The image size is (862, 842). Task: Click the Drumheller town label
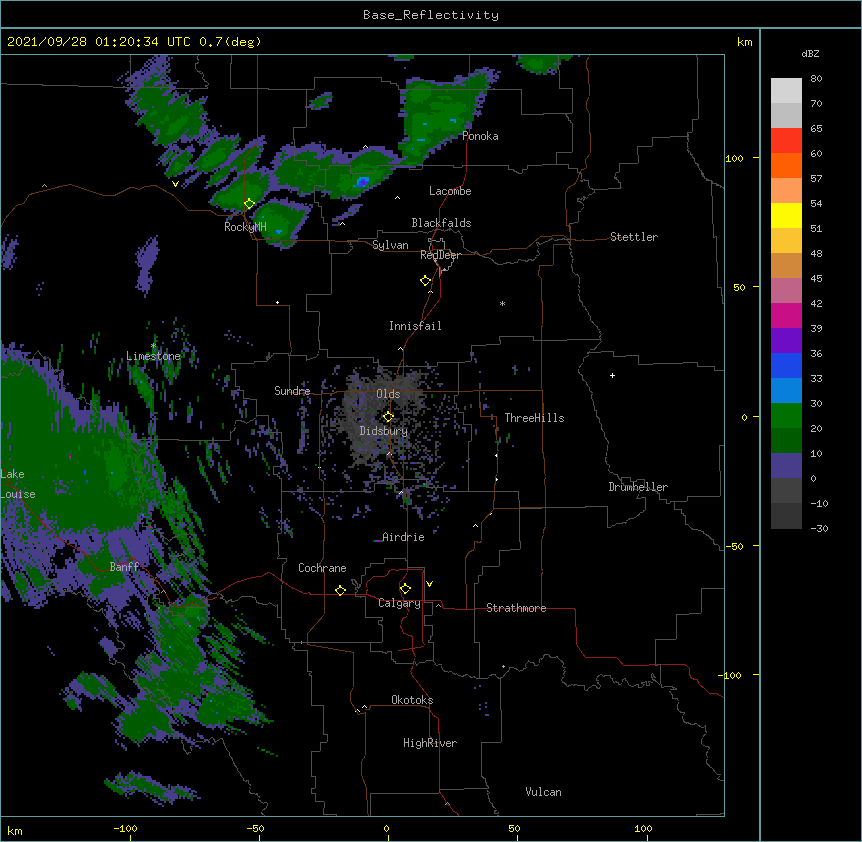(x=638, y=487)
